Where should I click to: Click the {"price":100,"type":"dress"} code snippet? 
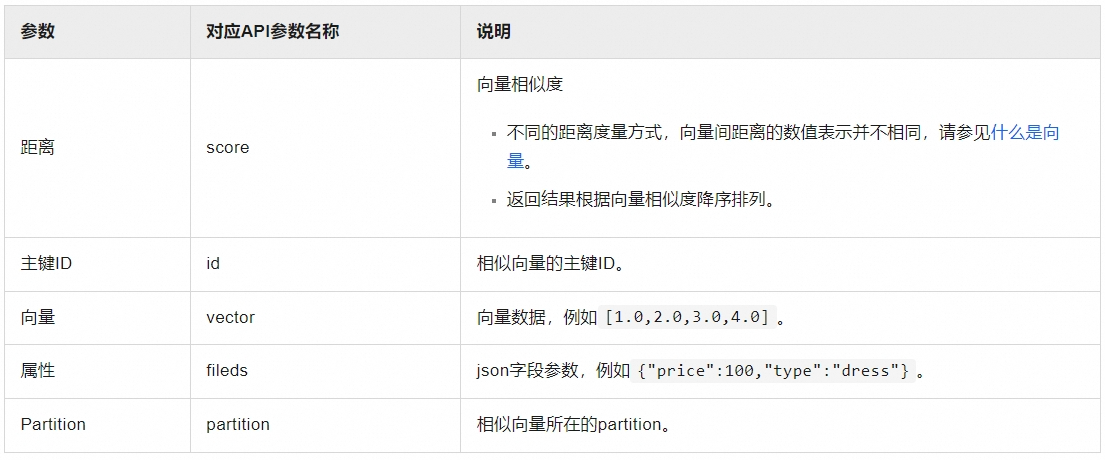coord(774,371)
